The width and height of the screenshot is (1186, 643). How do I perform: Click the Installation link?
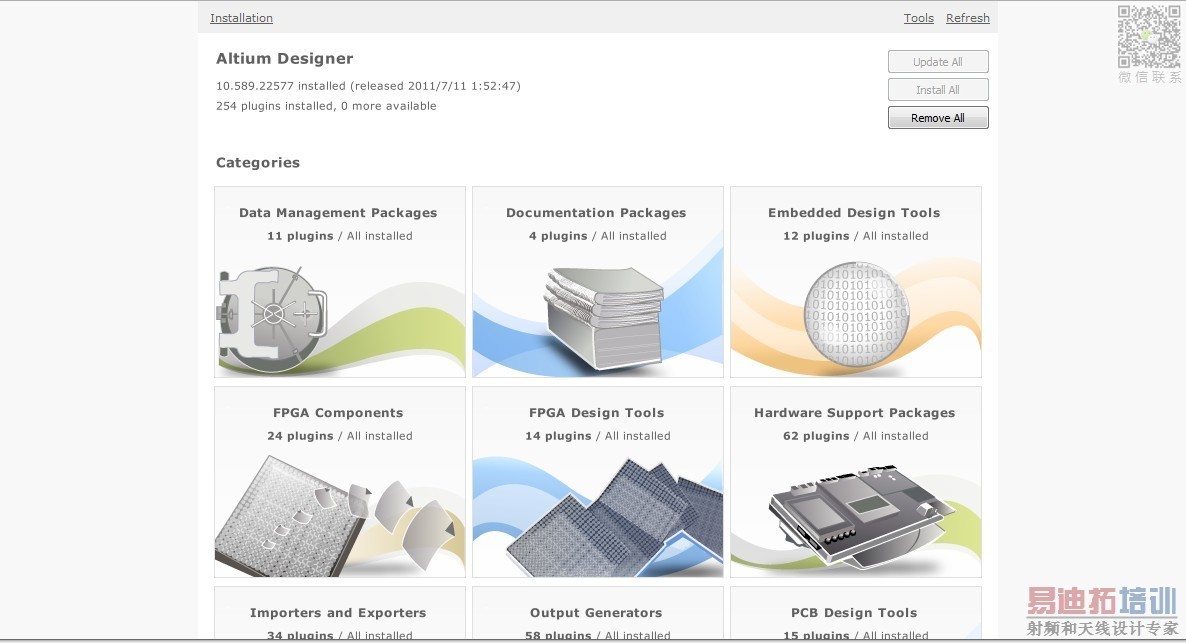coord(241,18)
